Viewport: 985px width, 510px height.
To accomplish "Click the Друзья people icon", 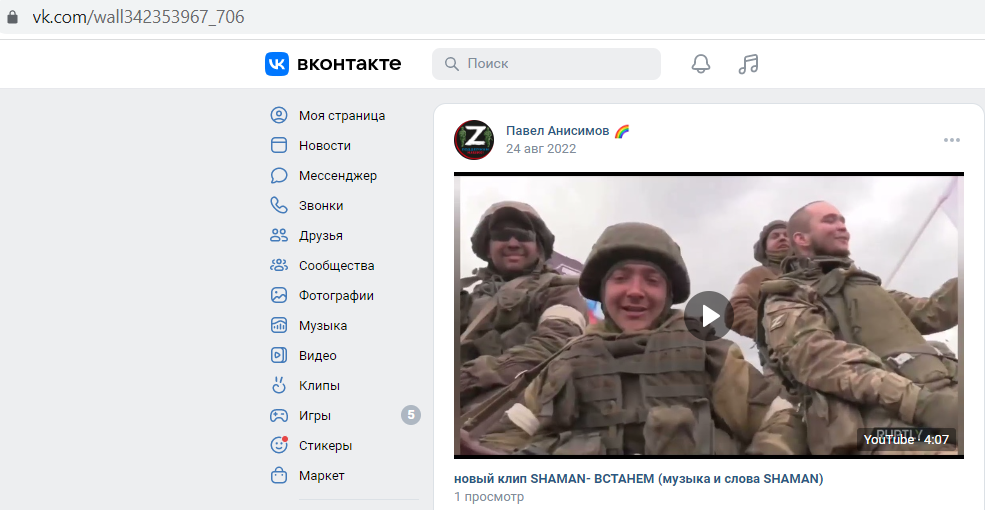I will [x=278, y=236].
